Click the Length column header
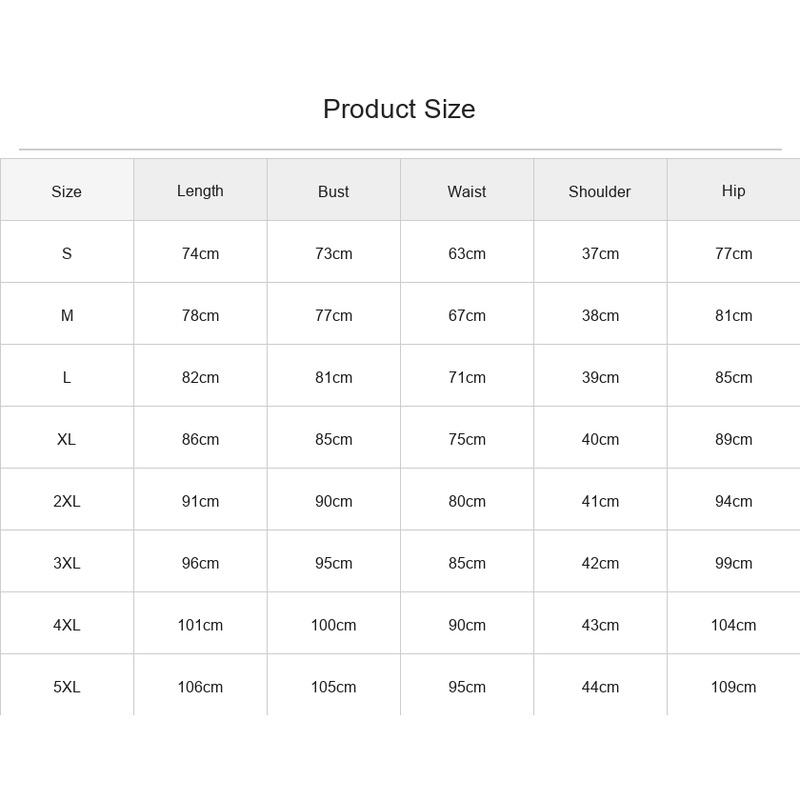 (x=200, y=191)
